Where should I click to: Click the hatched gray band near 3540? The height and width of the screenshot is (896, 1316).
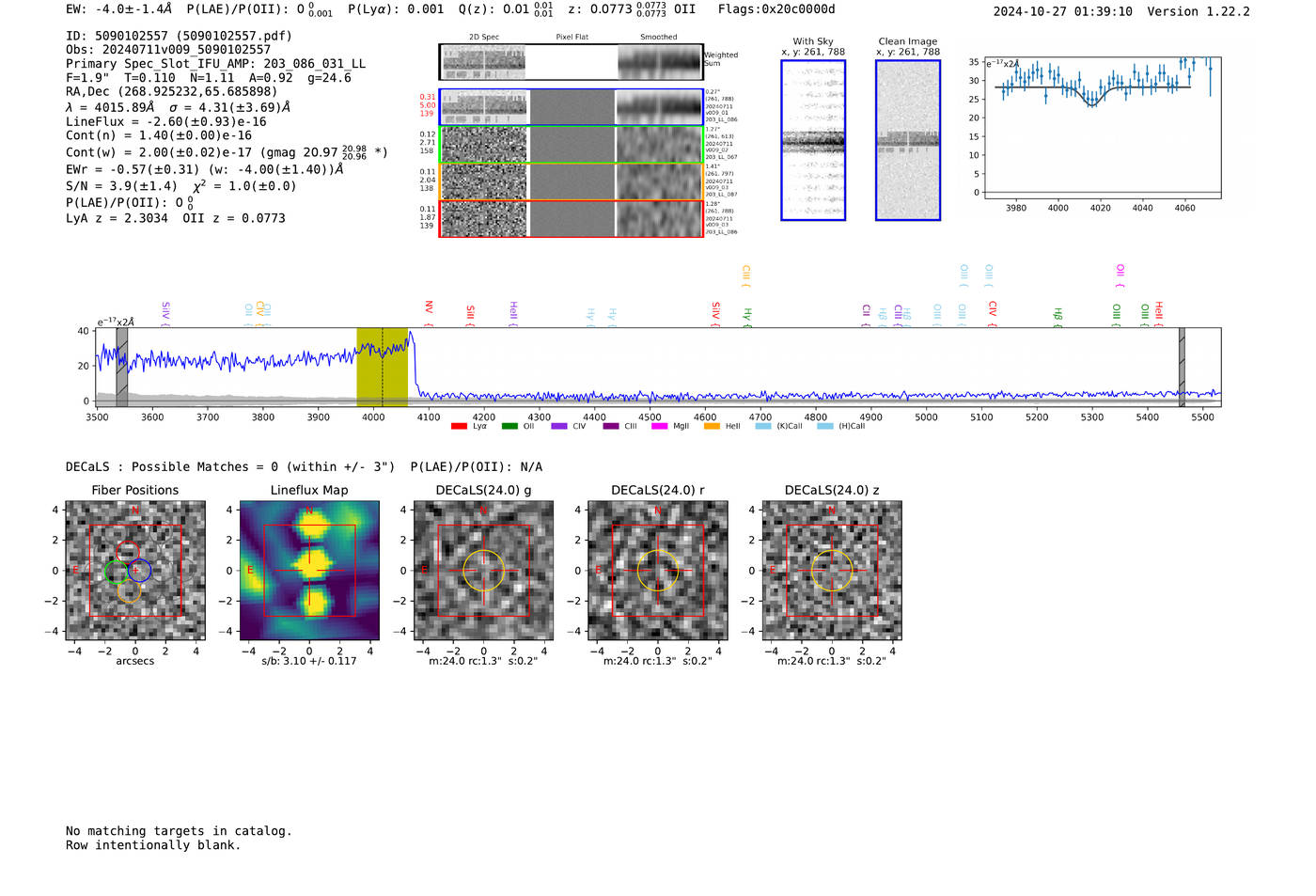tap(122, 367)
